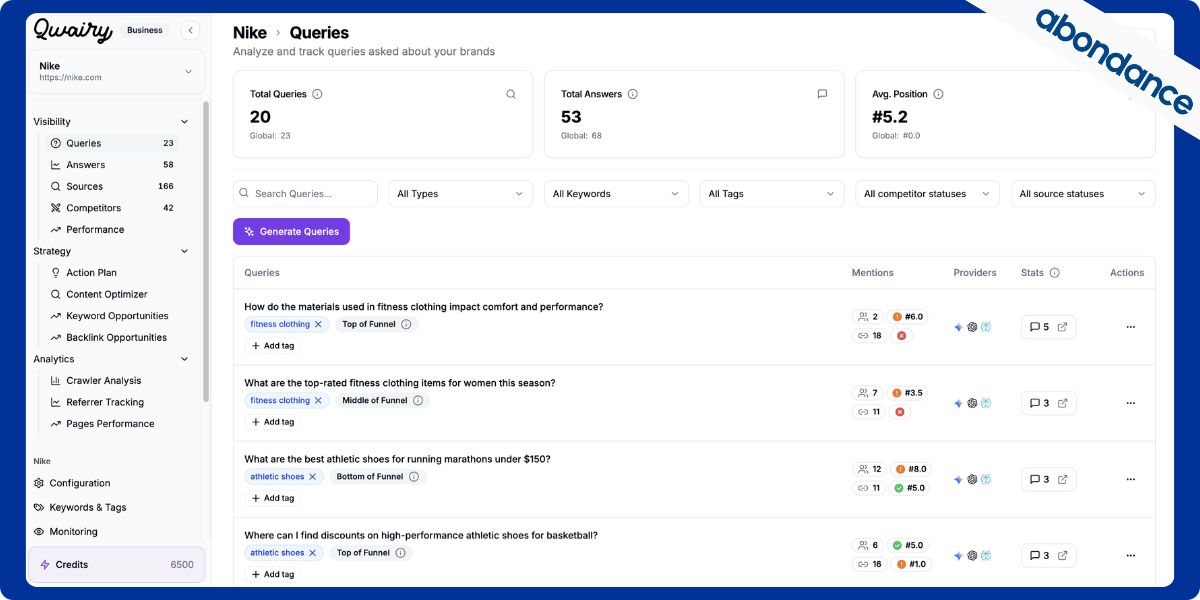
Task: Add tag to the top-rated women query
Action: click(272, 422)
